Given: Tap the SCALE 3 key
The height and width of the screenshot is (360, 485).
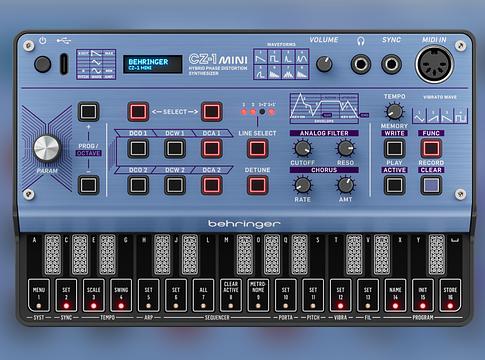Looking at the screenshot, I should pos(94,295).
